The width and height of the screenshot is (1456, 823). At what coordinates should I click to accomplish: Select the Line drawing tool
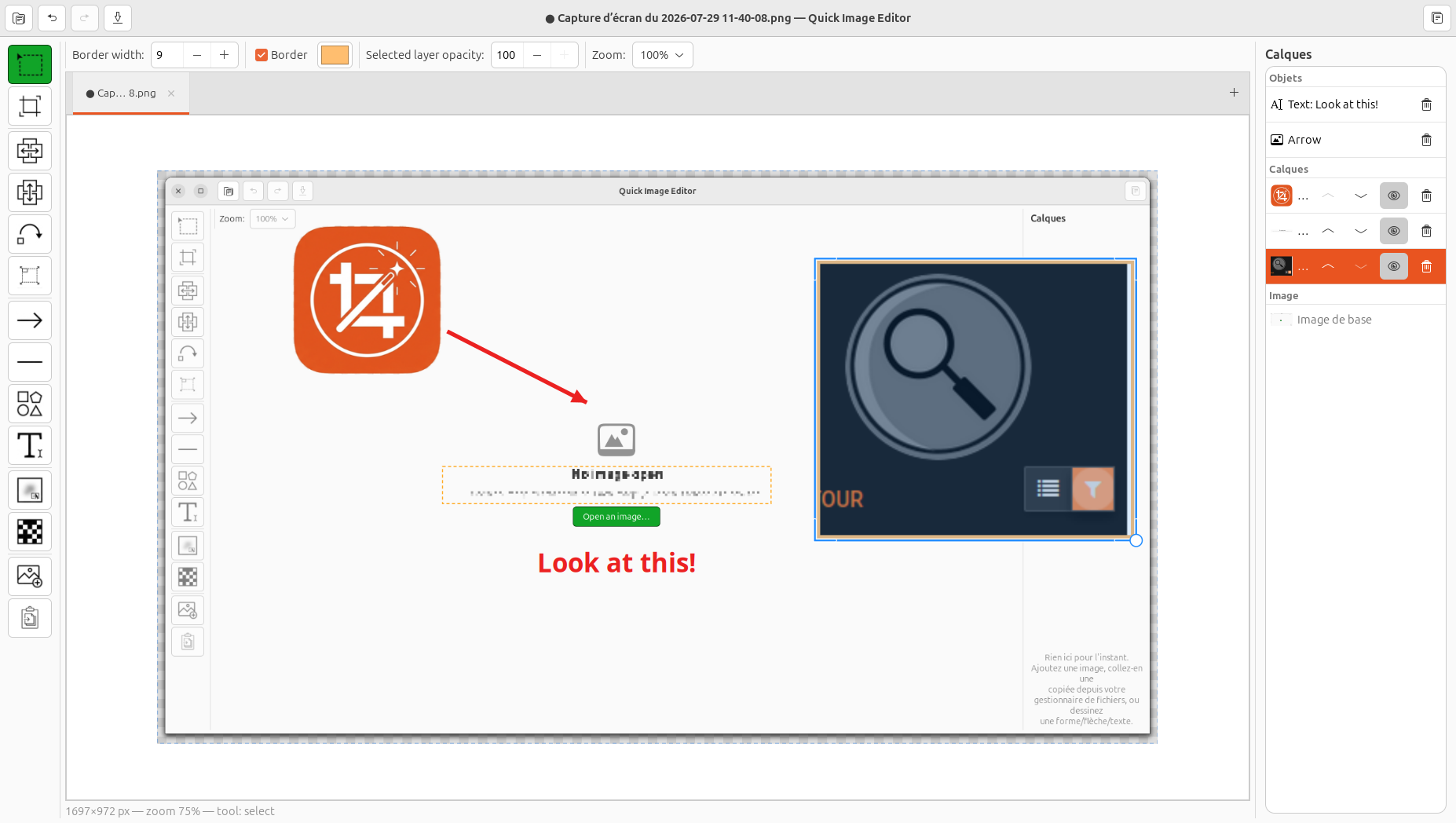point(30,362)
